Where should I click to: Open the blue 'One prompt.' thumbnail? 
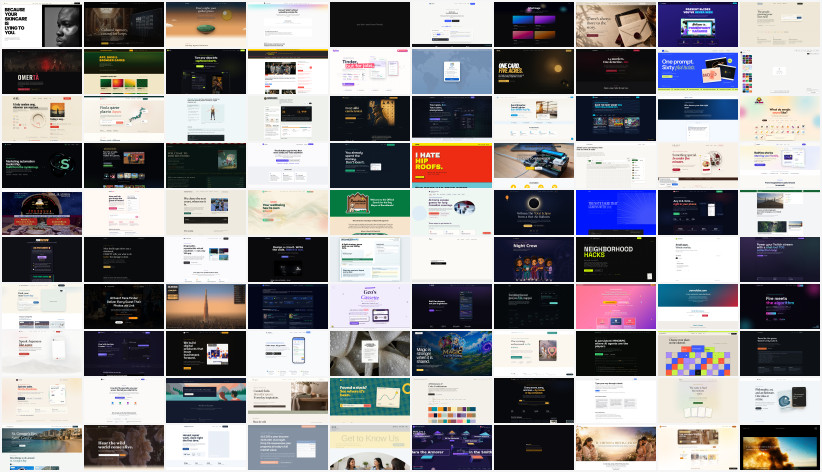pyautogui.click(x=698, y=71)
